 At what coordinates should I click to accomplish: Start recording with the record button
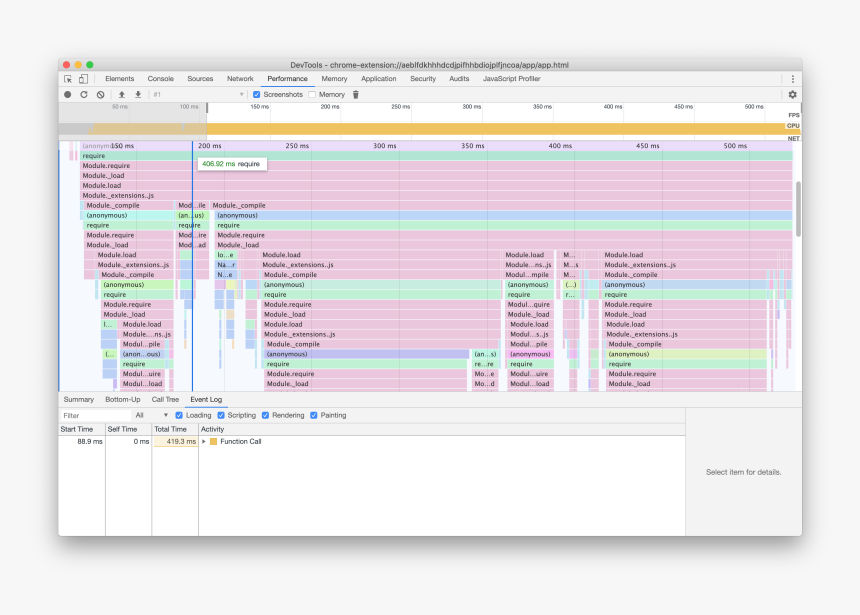point(68,95)
